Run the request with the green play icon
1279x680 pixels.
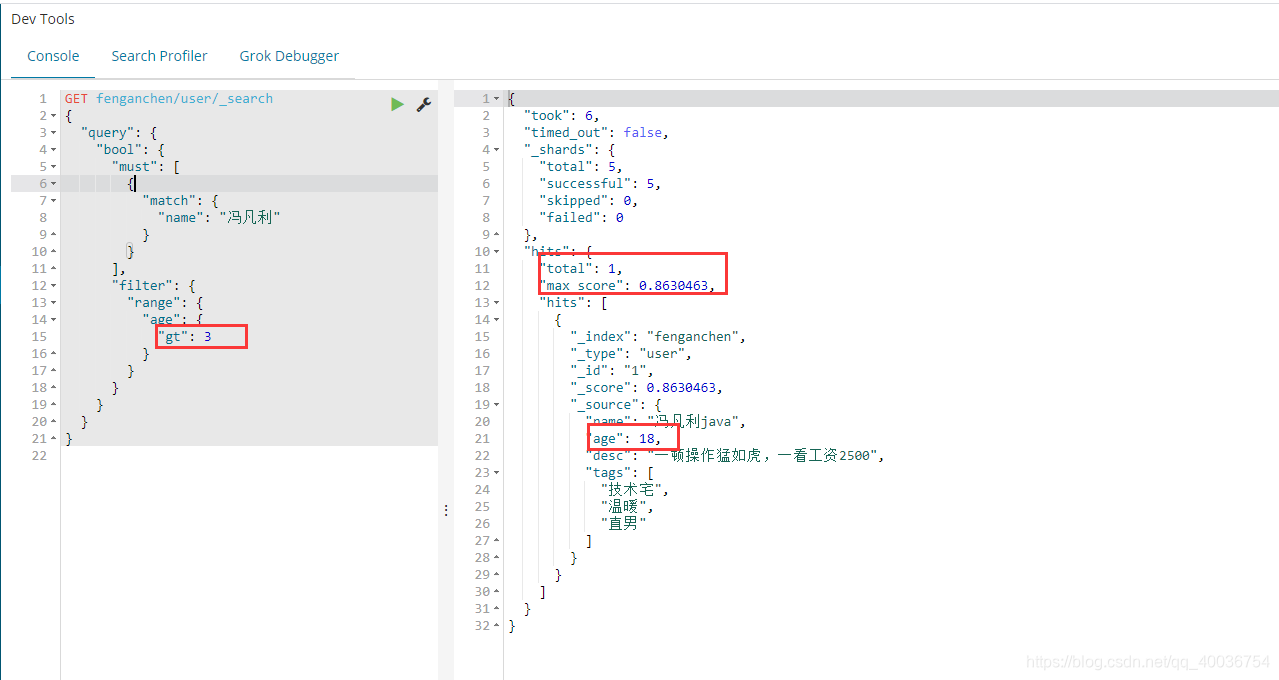pyautogui.click(x=397, y=104)
